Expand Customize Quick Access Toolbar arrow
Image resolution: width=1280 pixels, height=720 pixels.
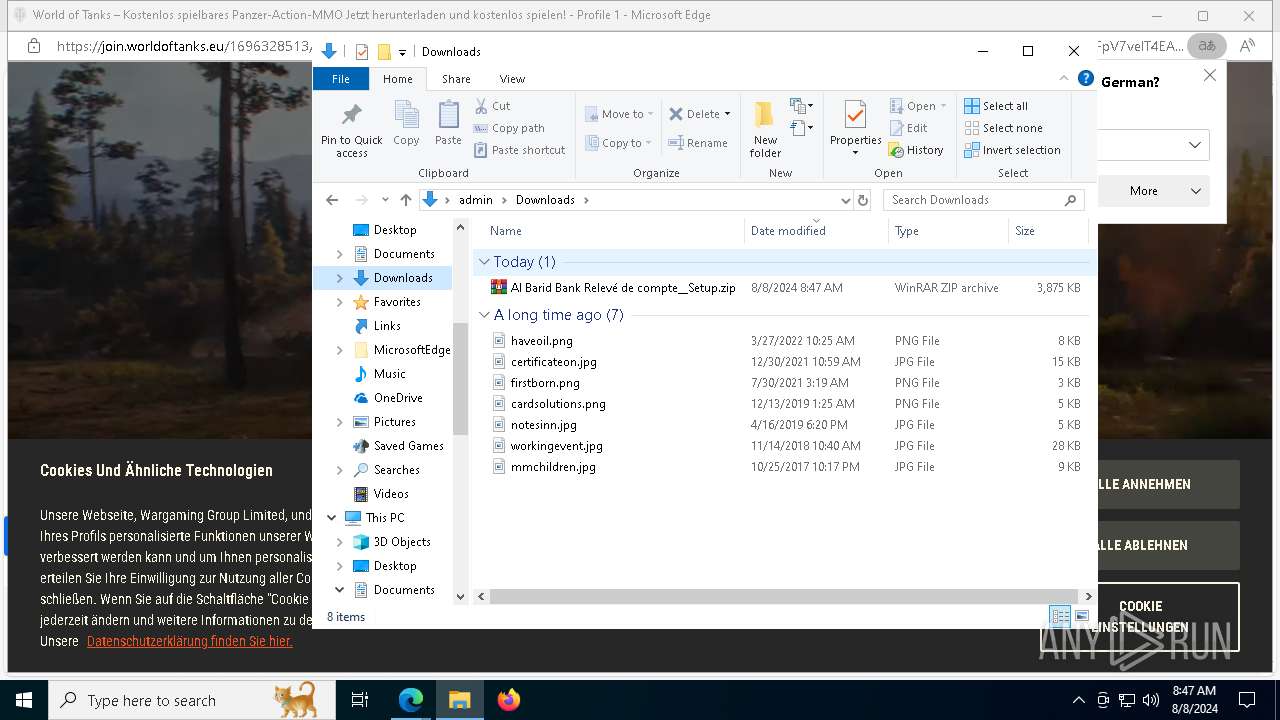tap(402, 52)
